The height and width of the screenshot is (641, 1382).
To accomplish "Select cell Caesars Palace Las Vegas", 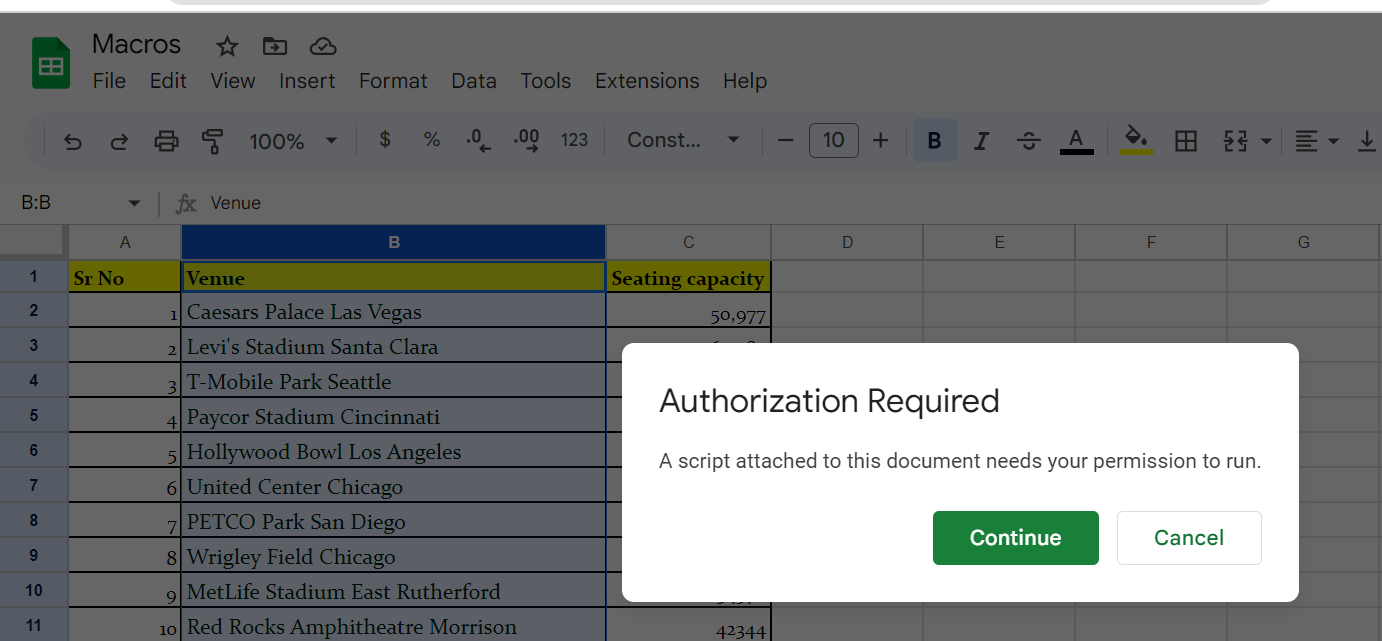I will 394,311.
